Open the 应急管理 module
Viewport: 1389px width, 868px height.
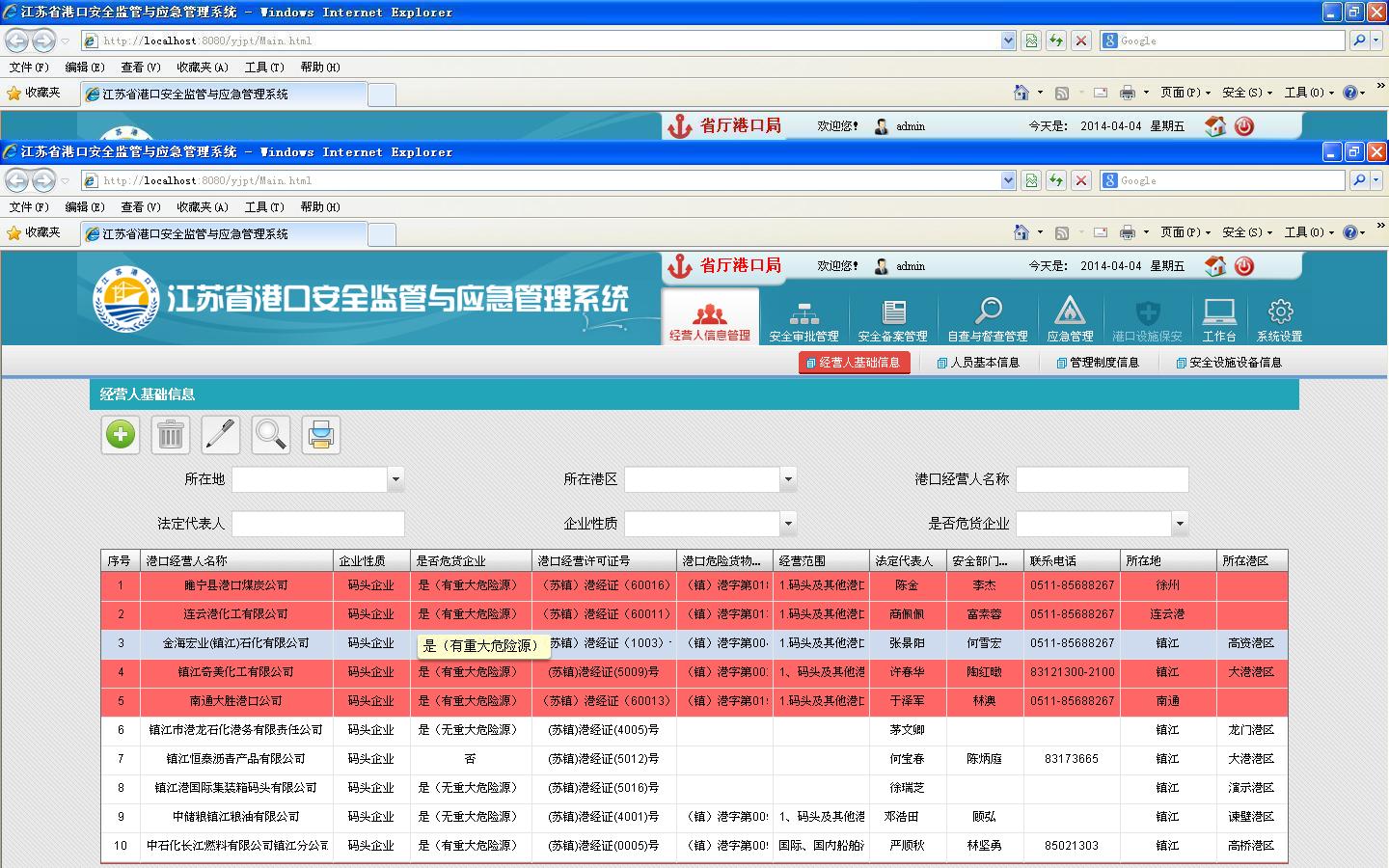1070,319
